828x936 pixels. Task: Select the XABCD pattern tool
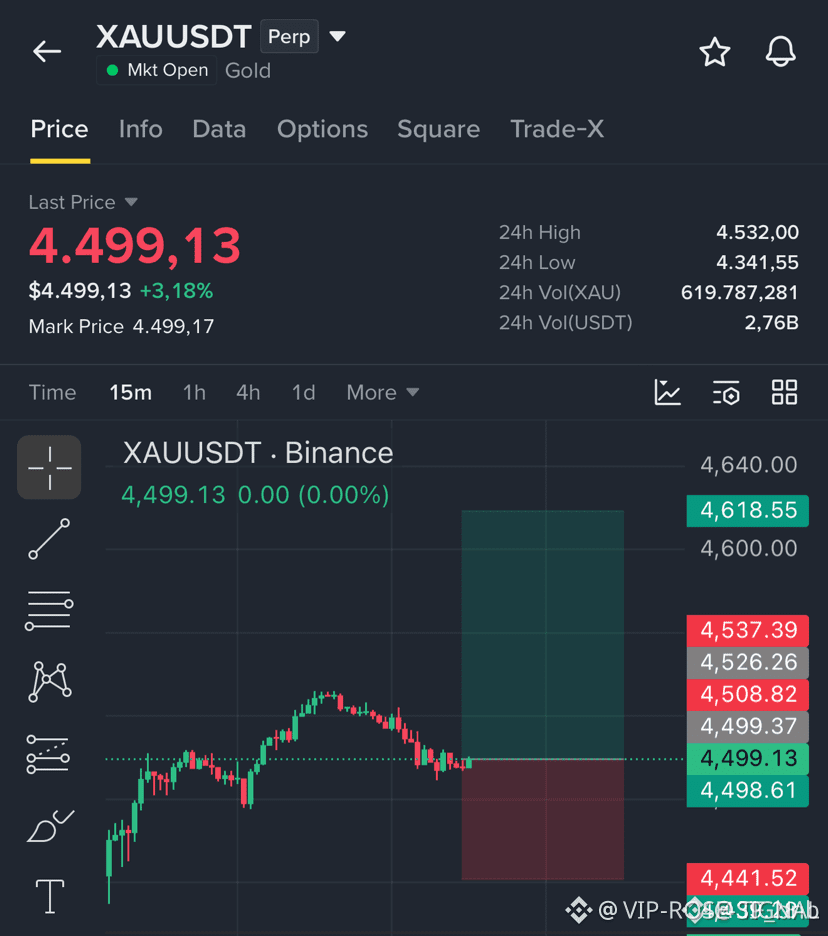50,682
